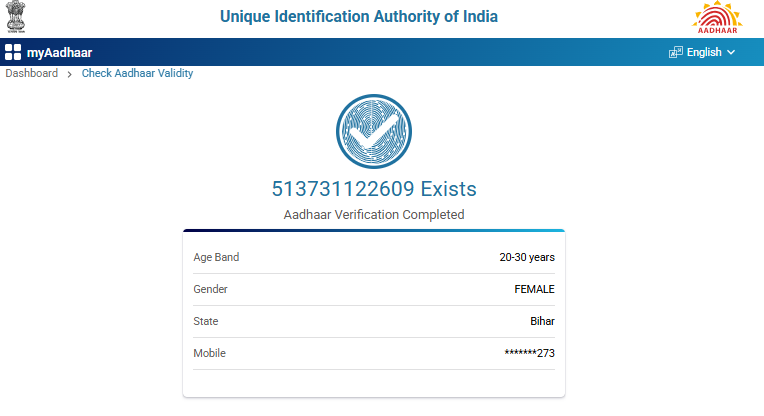
Task: Click the State value Bihar
Action: pyautogui.click(x=542, y=321)
